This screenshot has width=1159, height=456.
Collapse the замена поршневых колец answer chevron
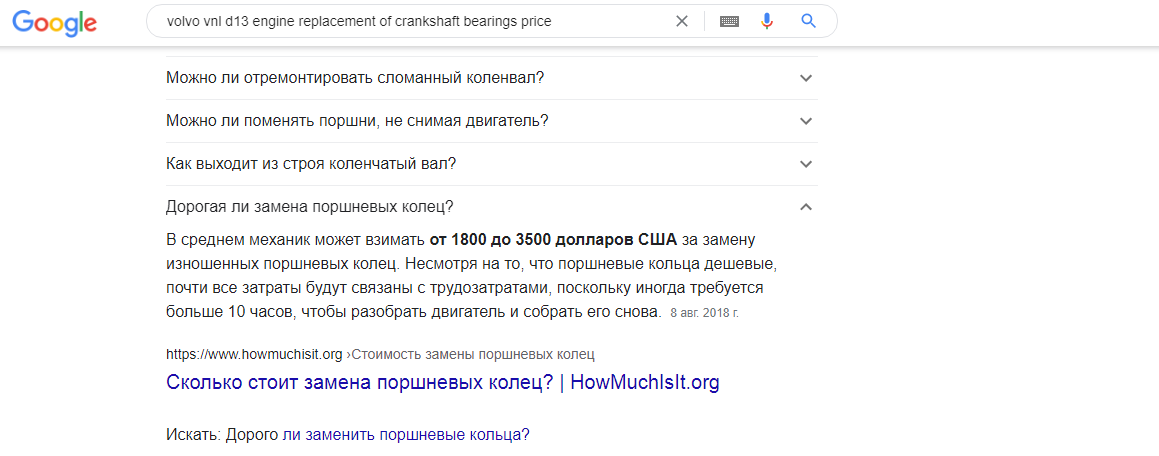point(806,207)
